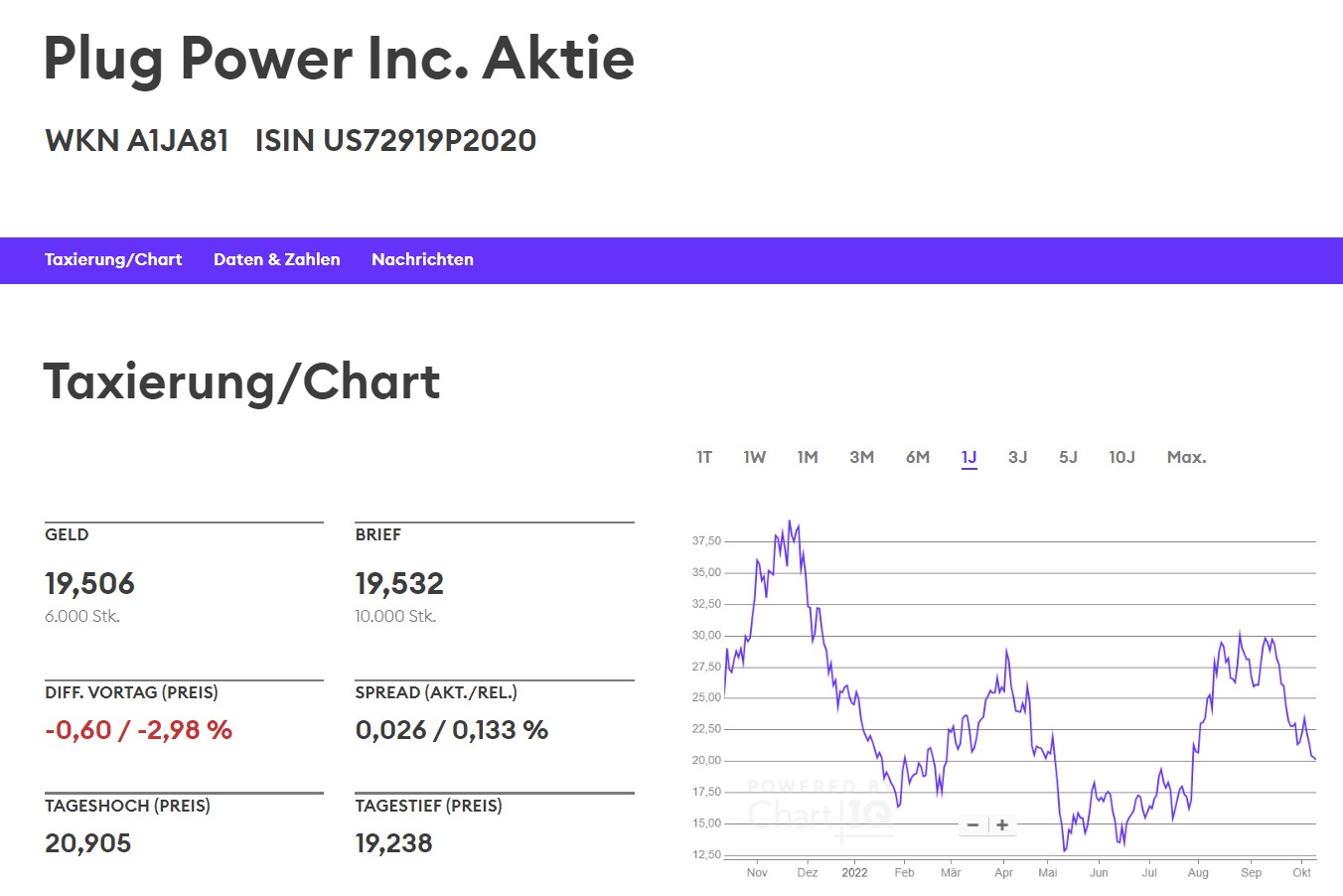The height and width of the screenshot is (896, 1343).
Task: Zoom out the chart with minus icon
Action: (972, 825)
